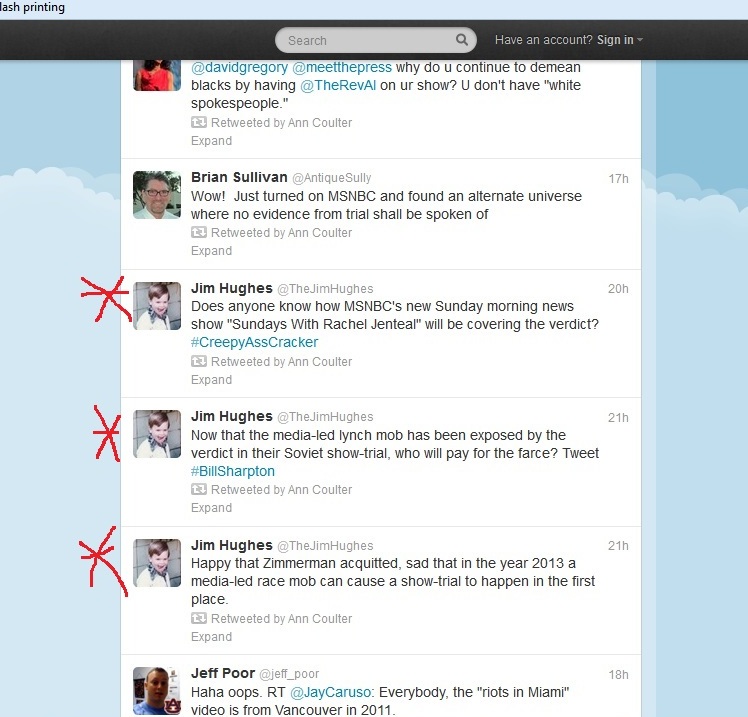Click the search magnifier icon
This screenshot has height=717, width=748.
click(x=461, y=40)
